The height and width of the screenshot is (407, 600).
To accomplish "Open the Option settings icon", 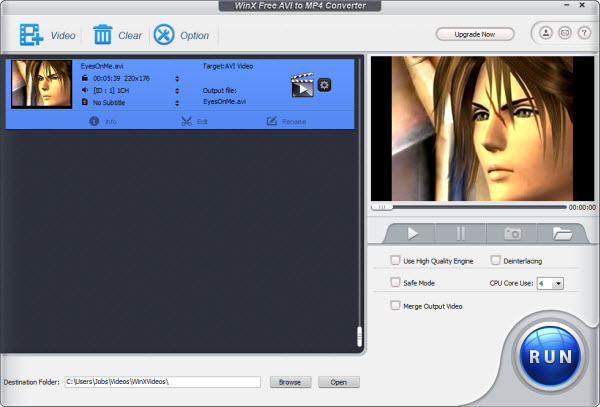I will pos(164,35).
